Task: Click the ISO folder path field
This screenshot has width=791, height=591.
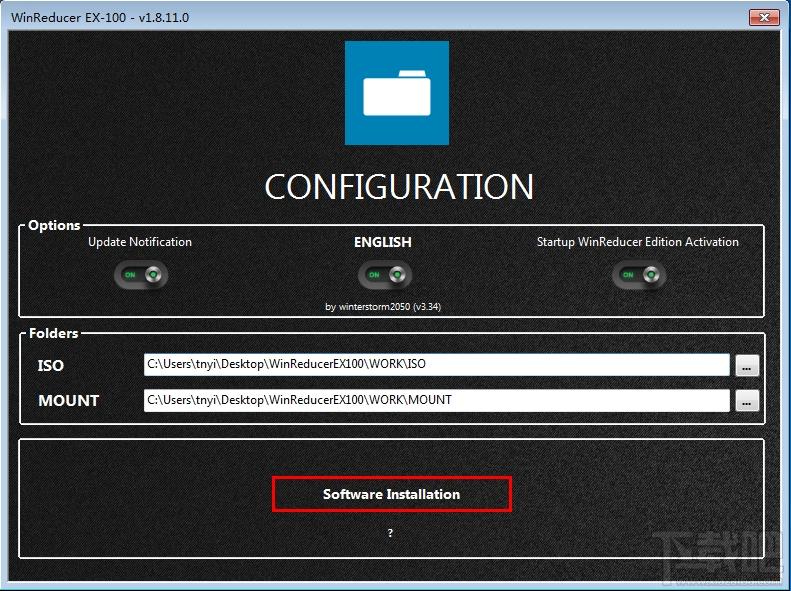Action: 436,365
